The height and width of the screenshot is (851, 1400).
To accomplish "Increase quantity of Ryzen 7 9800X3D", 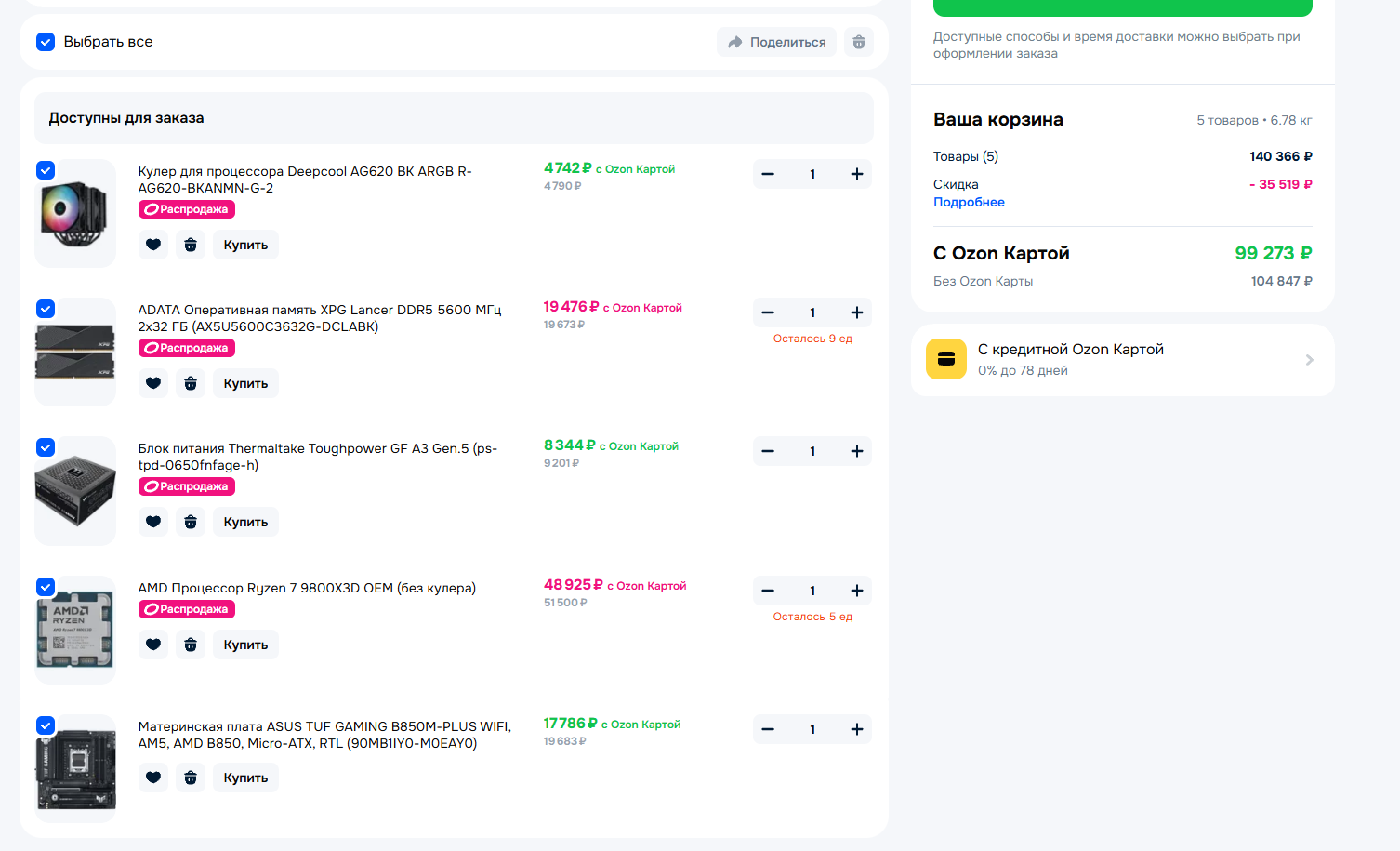I will 857,591.
